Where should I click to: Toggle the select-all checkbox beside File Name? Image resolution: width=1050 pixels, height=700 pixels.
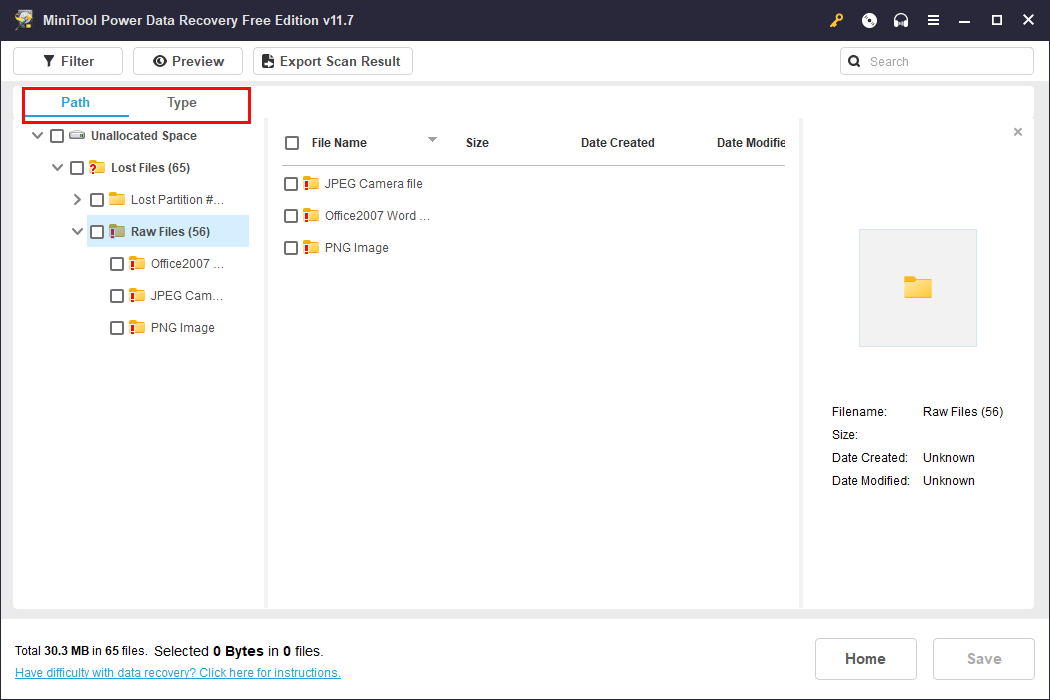tap(292, 143)
